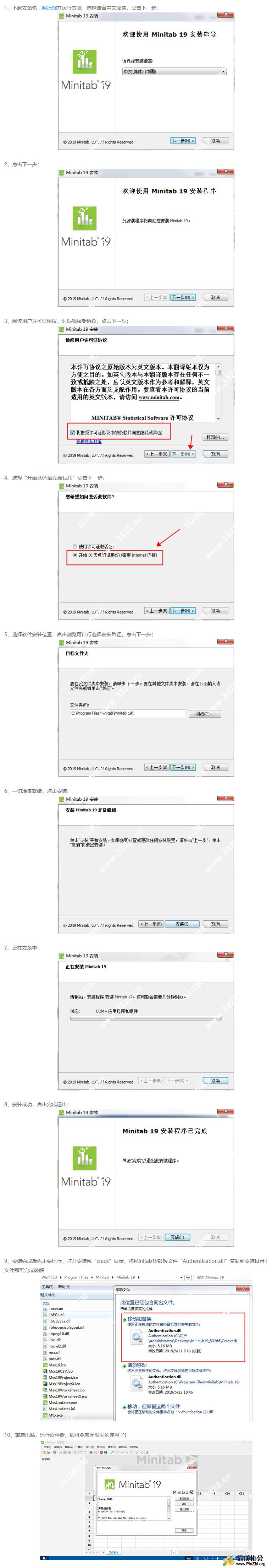Select the Mss19ProjectX.ico file icon
Screen dimensions: 267x1568
(45, 1384)
